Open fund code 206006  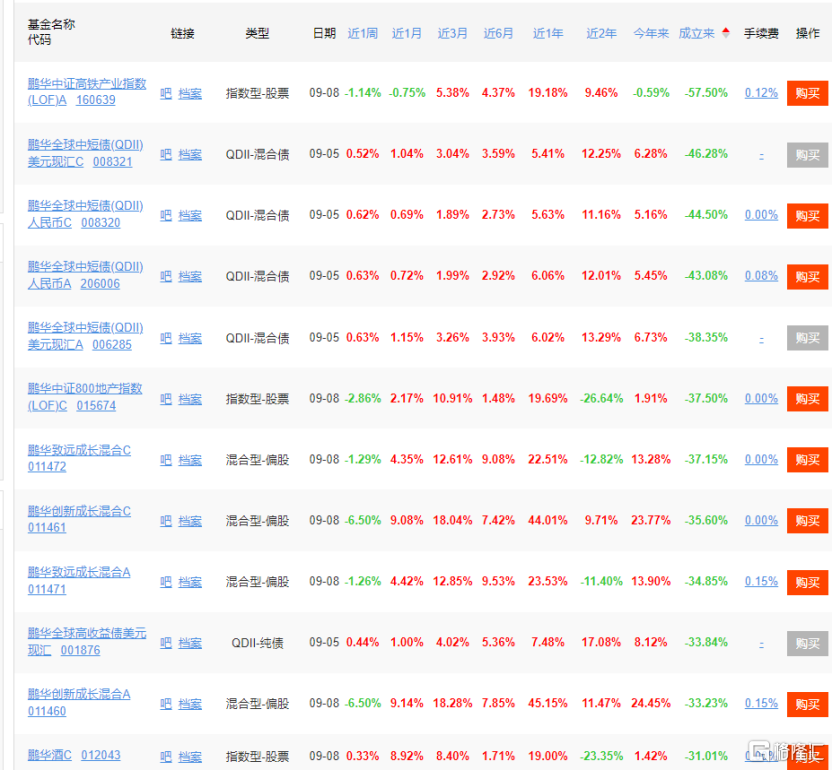coord(100,283)
